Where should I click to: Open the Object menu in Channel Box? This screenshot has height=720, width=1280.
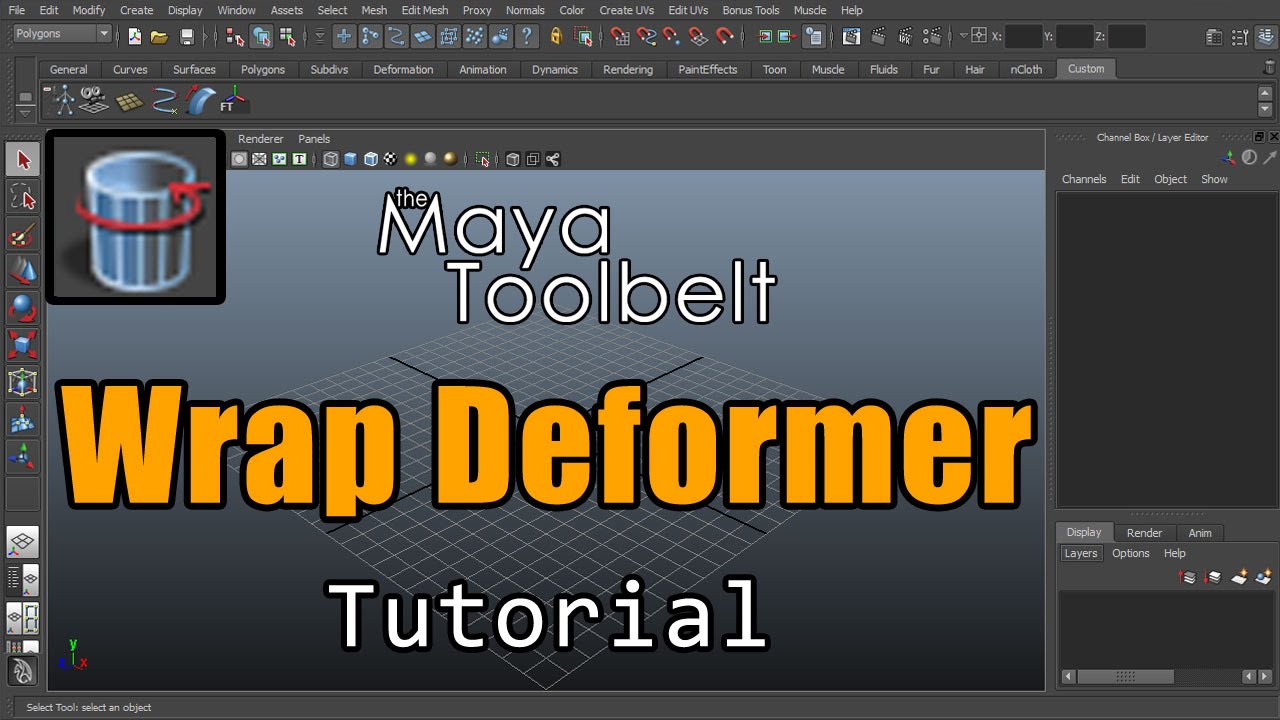(1170, 179)
